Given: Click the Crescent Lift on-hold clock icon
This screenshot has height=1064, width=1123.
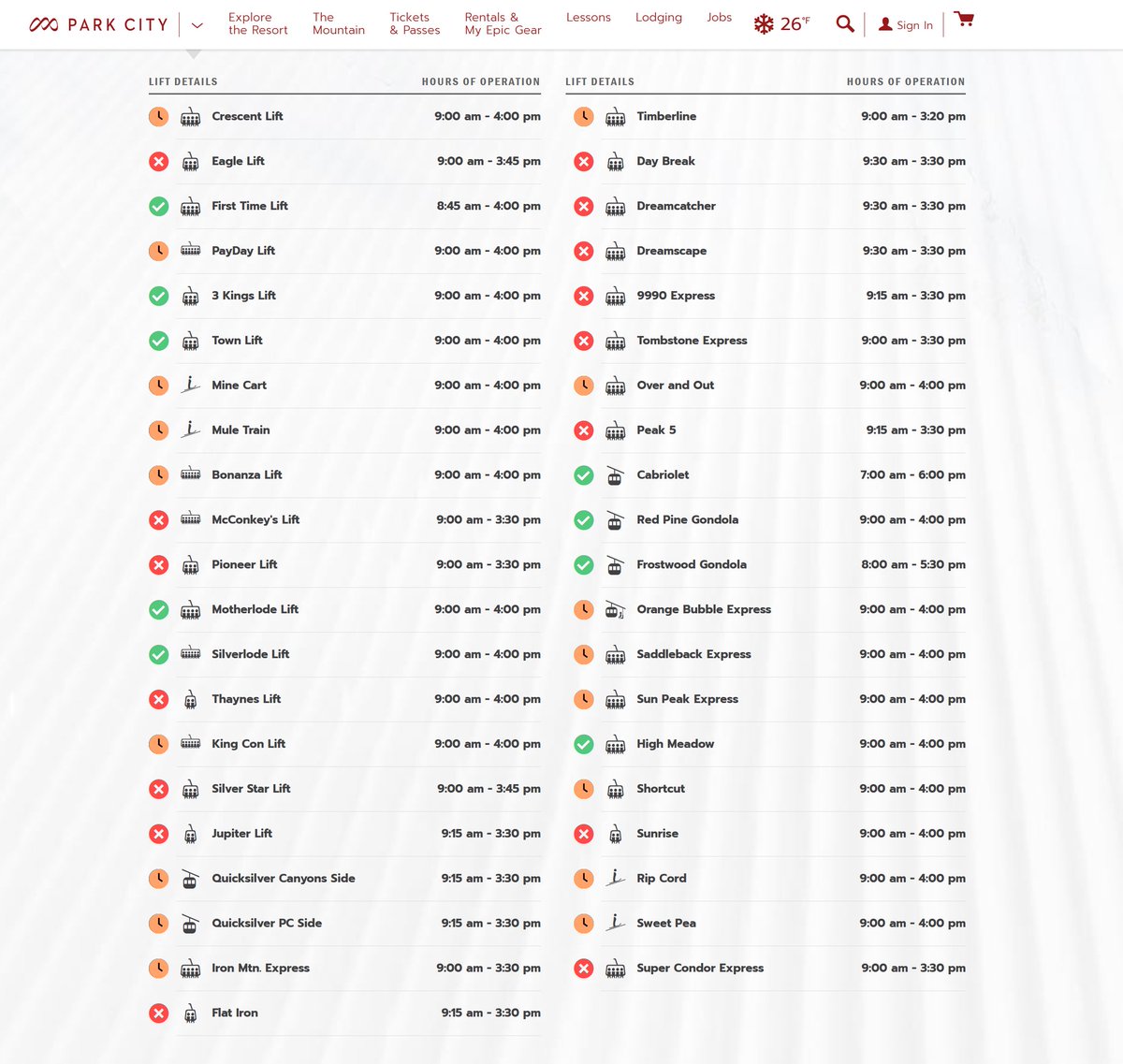Looking at the screenshot, I should pos(159,117).
